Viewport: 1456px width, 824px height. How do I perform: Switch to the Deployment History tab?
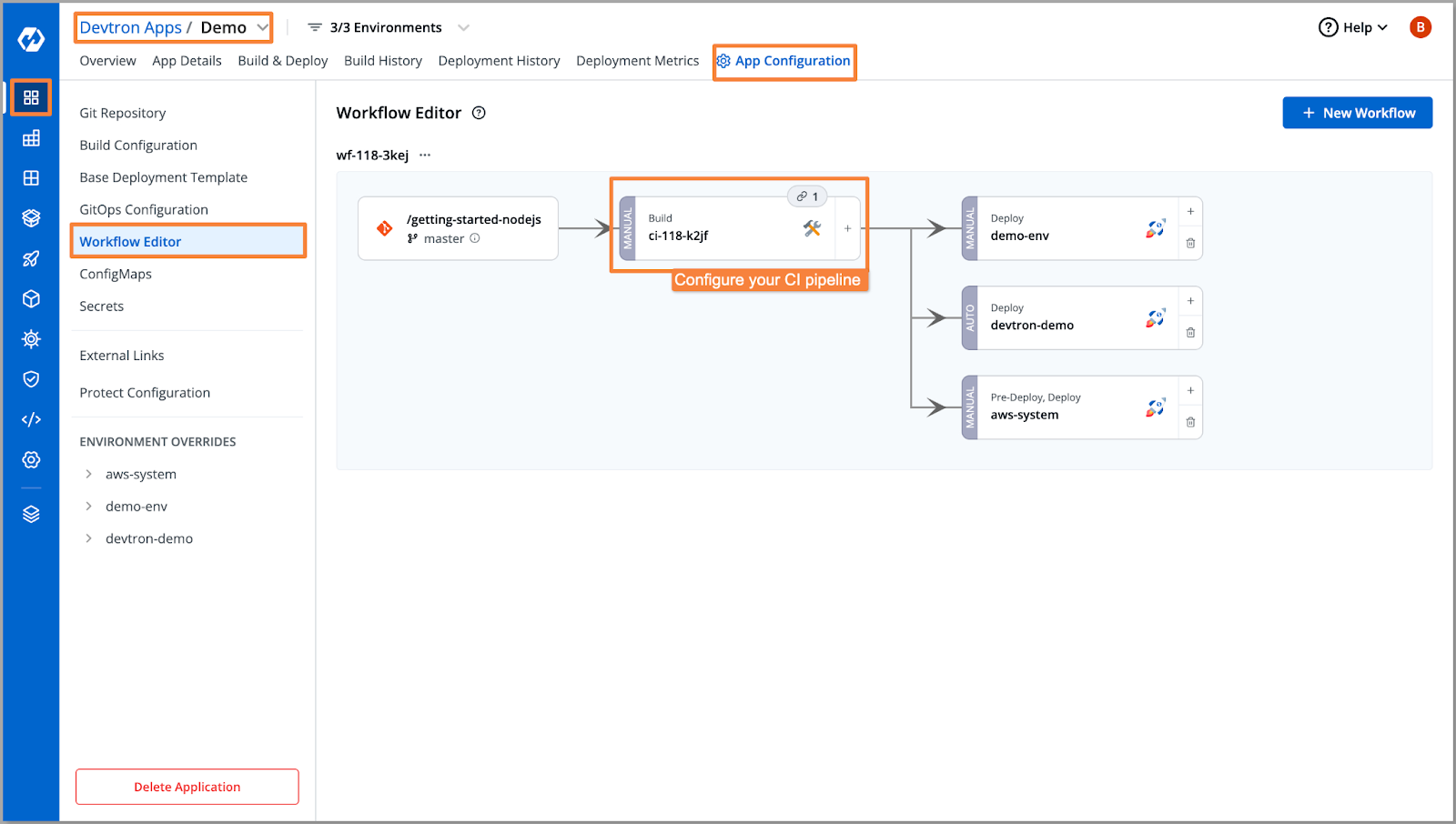click(x=499, y=61)
